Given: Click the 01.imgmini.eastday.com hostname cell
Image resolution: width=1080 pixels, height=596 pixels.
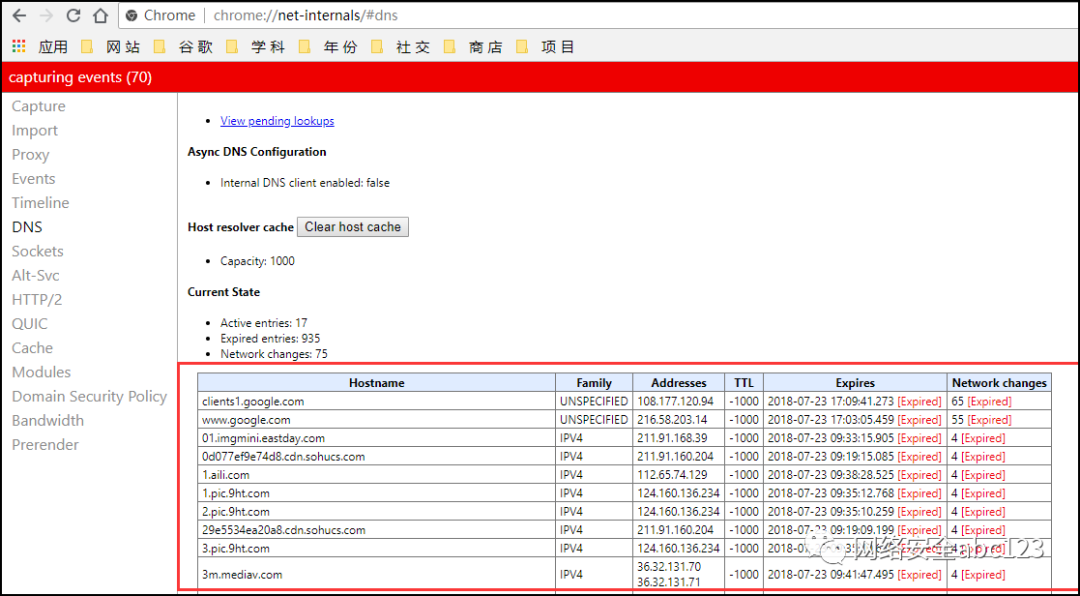Looking at the screenshot, I should [x=376, y=438].
